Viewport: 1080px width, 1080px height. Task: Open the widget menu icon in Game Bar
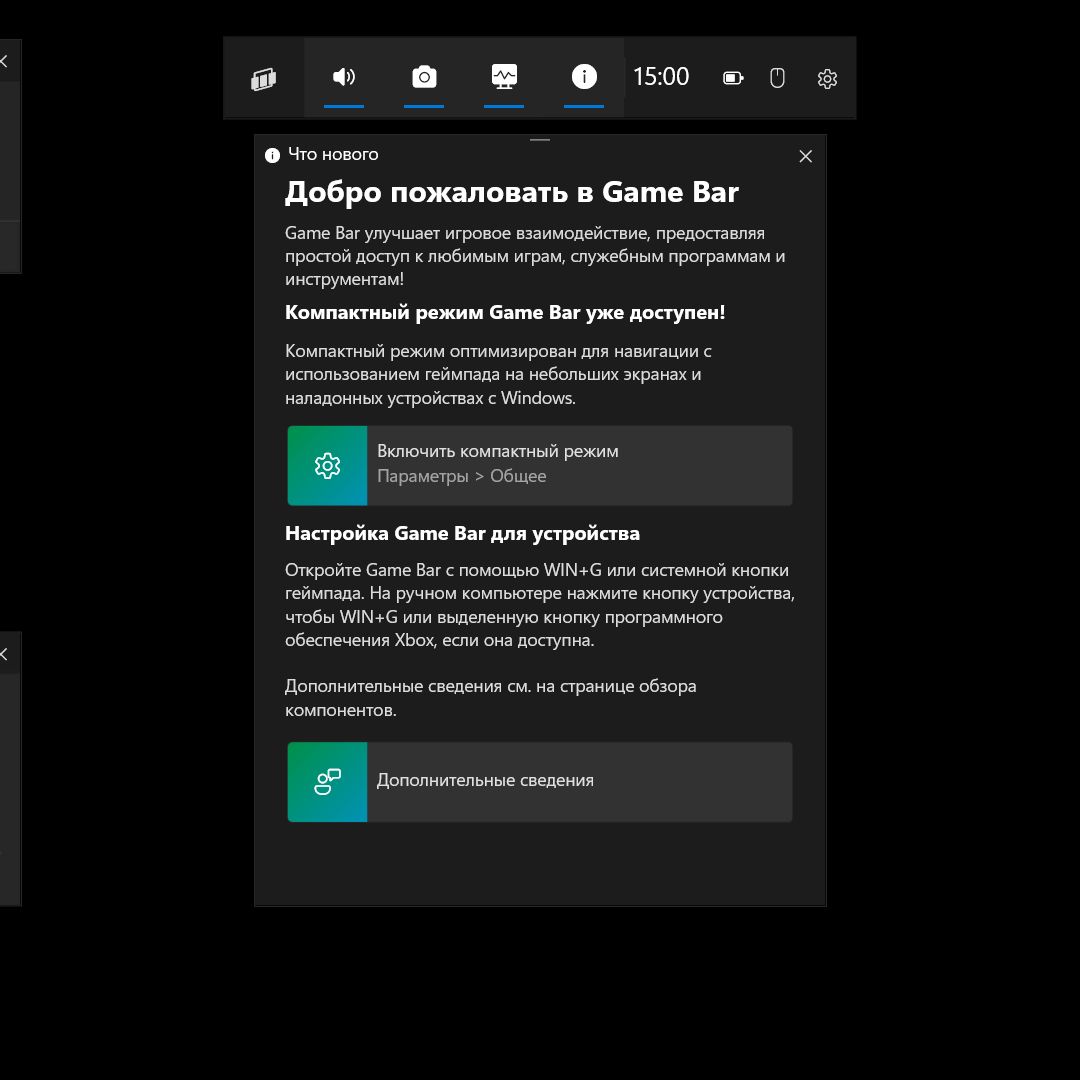(x=263, y=79)
